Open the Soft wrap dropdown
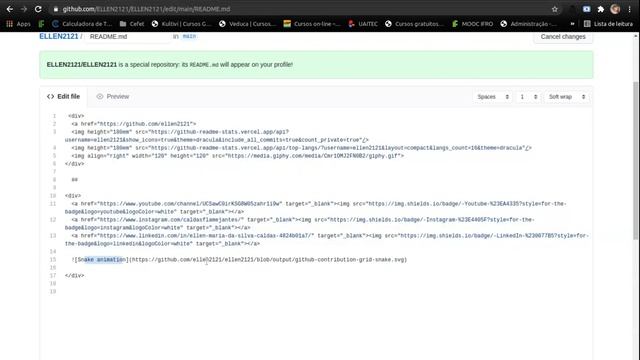Image resolution: width=640 pixels, height=360 pixels. pyautogui.click(x=567, y=97)
